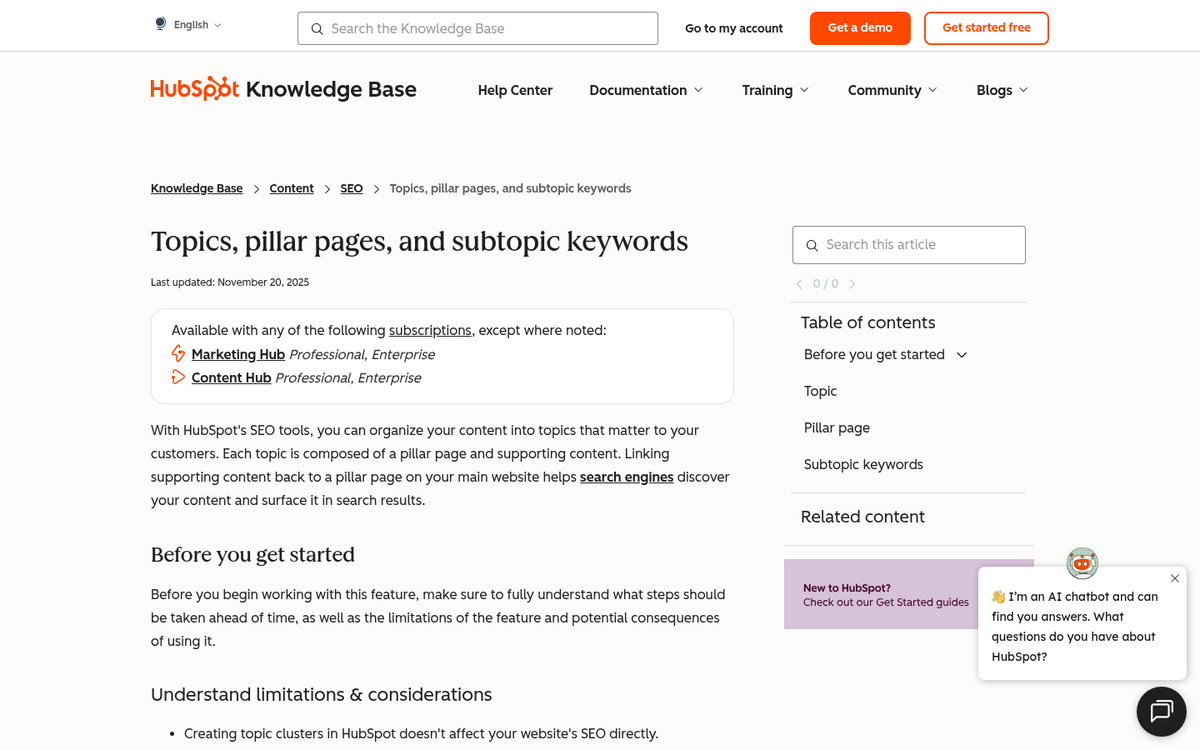Click the Get a demo button
The image size is (1200, 750).
(860, 28)
